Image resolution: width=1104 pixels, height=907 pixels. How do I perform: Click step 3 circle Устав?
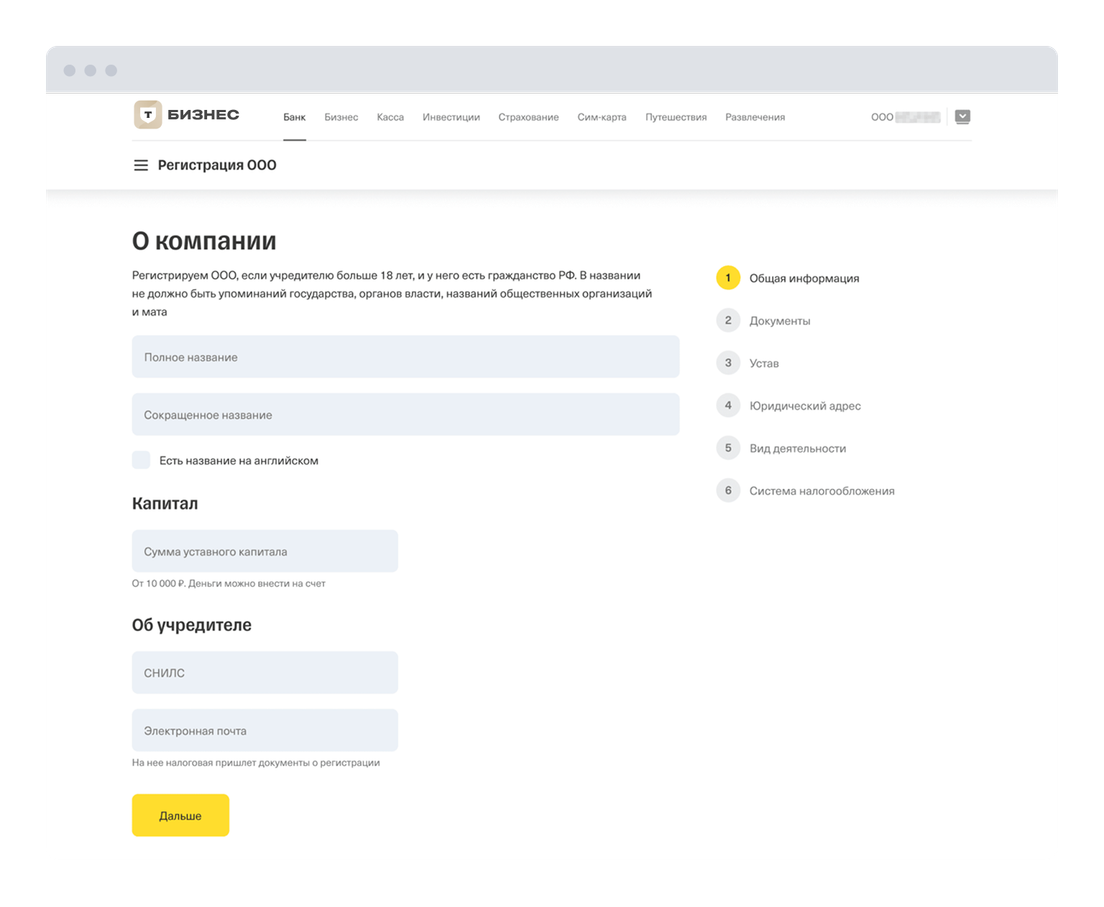click(x=728, y=363)
